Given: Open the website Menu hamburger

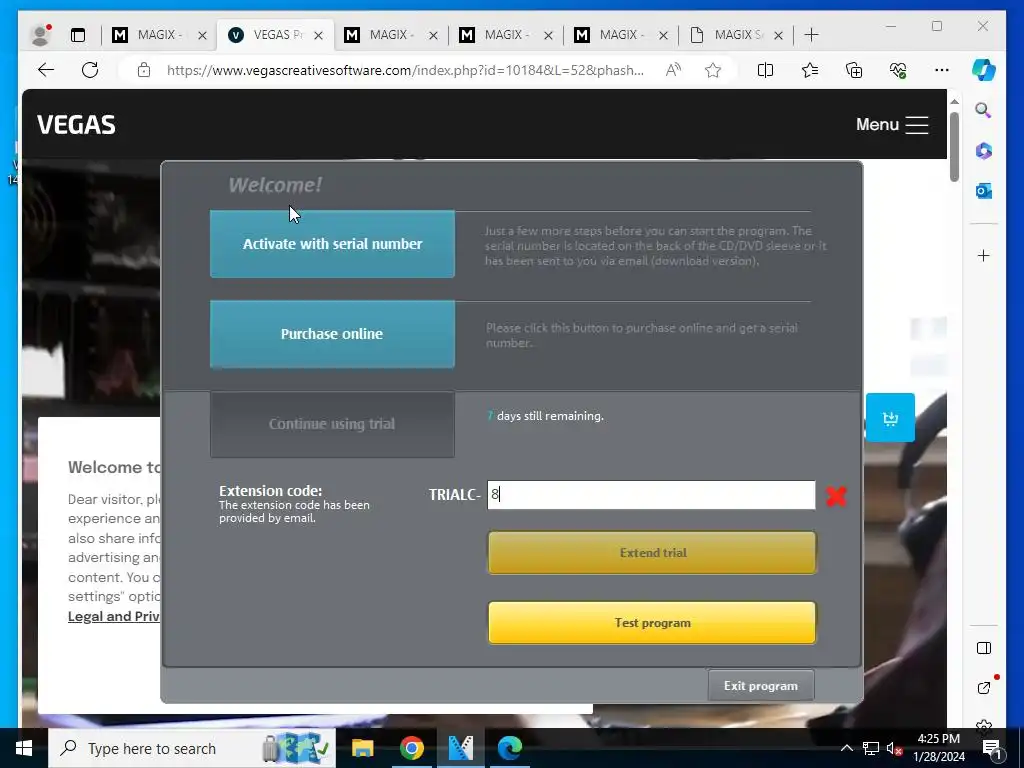Looking at the screenshot, I should coord(892,125).
